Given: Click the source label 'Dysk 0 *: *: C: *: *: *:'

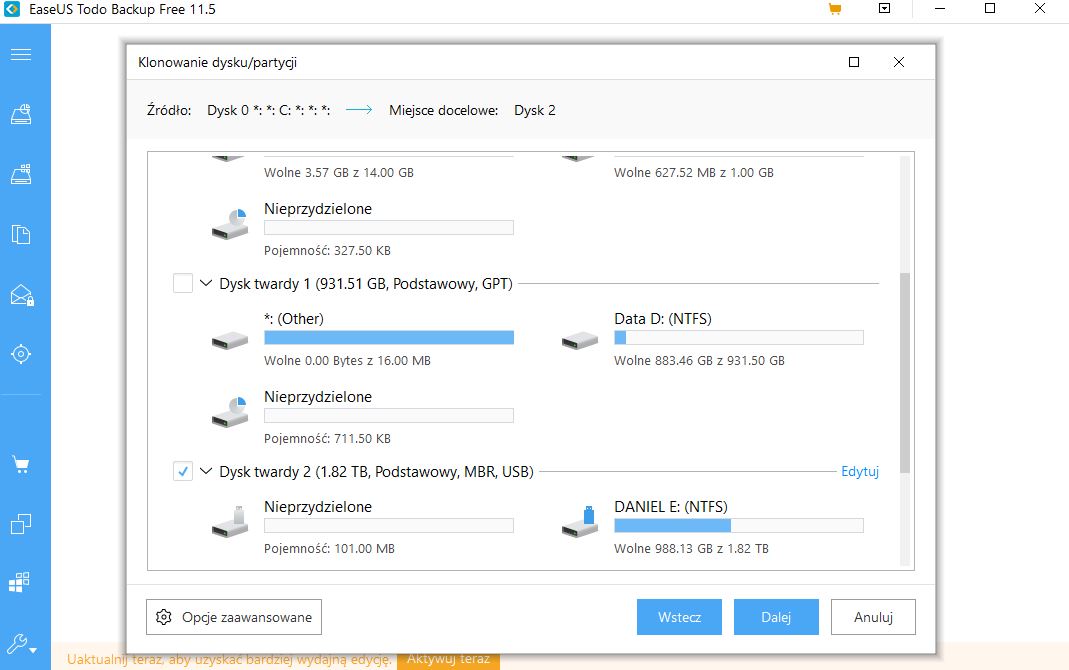Looking at the screenshot, I should (269, 110).
